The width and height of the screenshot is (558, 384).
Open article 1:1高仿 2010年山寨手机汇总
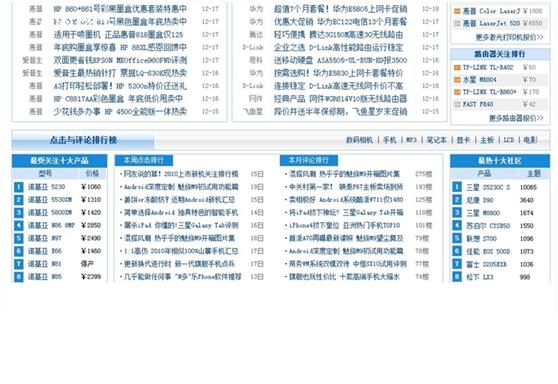pos(181,251)
